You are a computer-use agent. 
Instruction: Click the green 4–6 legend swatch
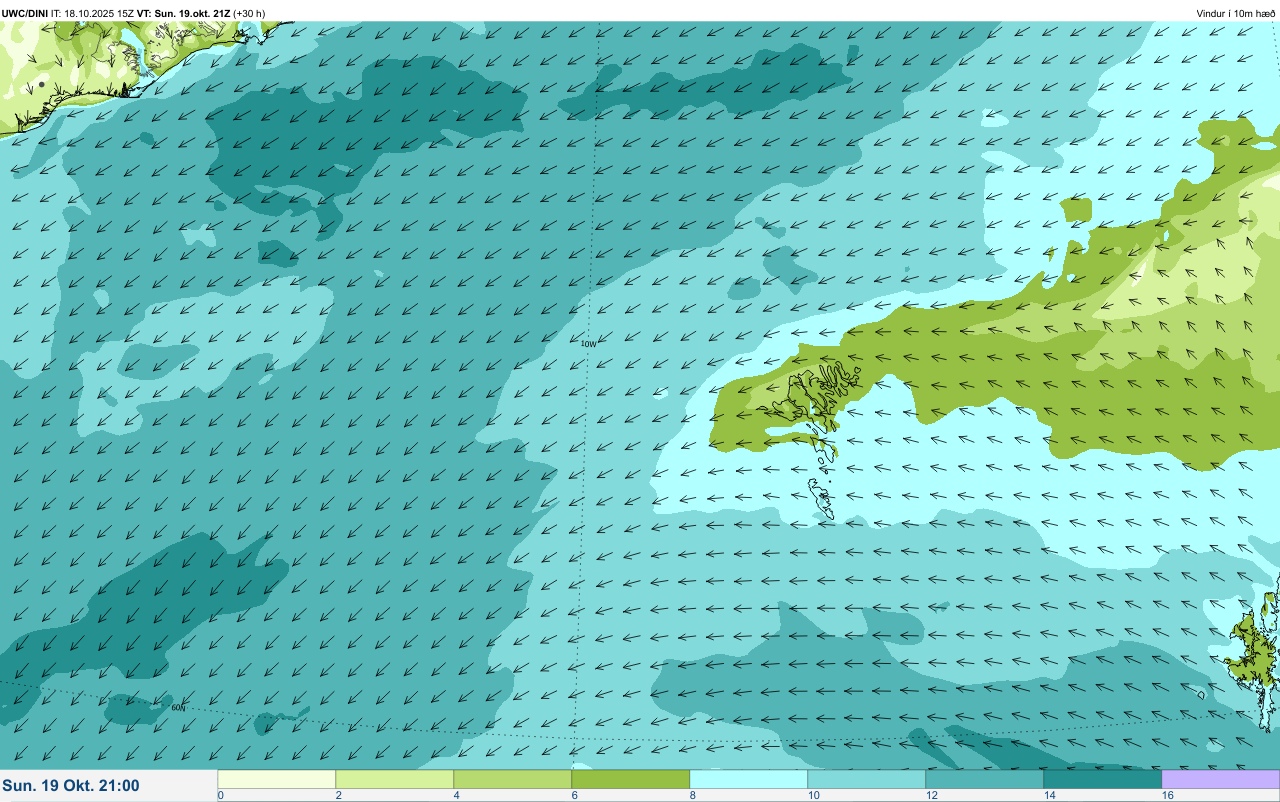[x=513, y=779]
